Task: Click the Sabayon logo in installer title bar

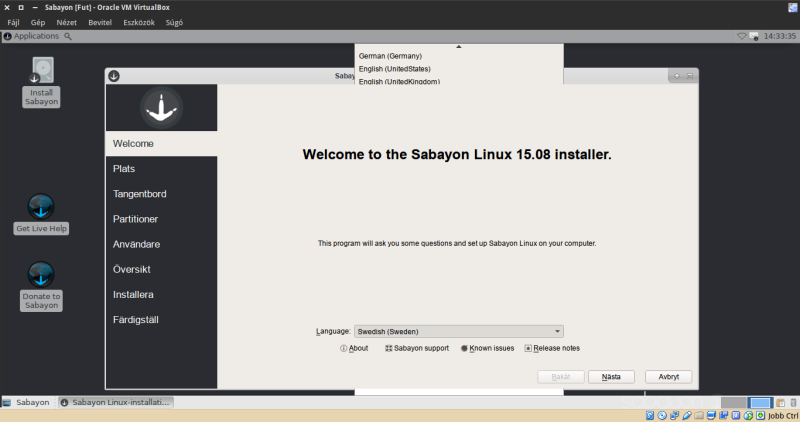Action: click(x=114, y=76)
